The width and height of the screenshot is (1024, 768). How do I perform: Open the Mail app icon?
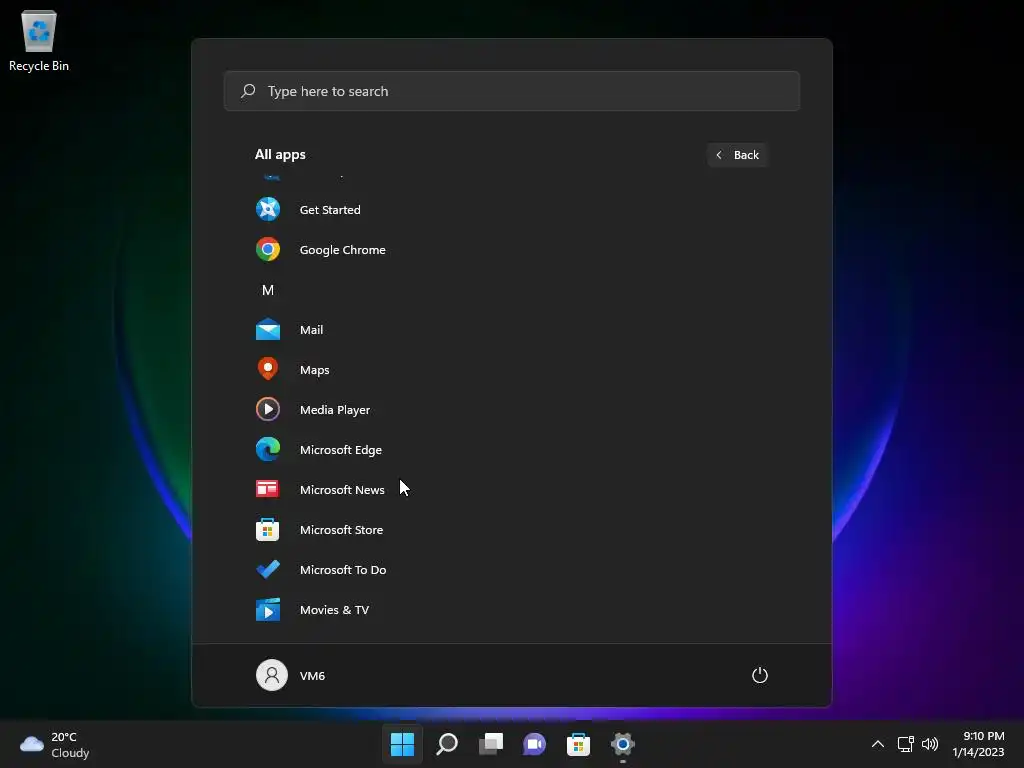coord(268,330)
